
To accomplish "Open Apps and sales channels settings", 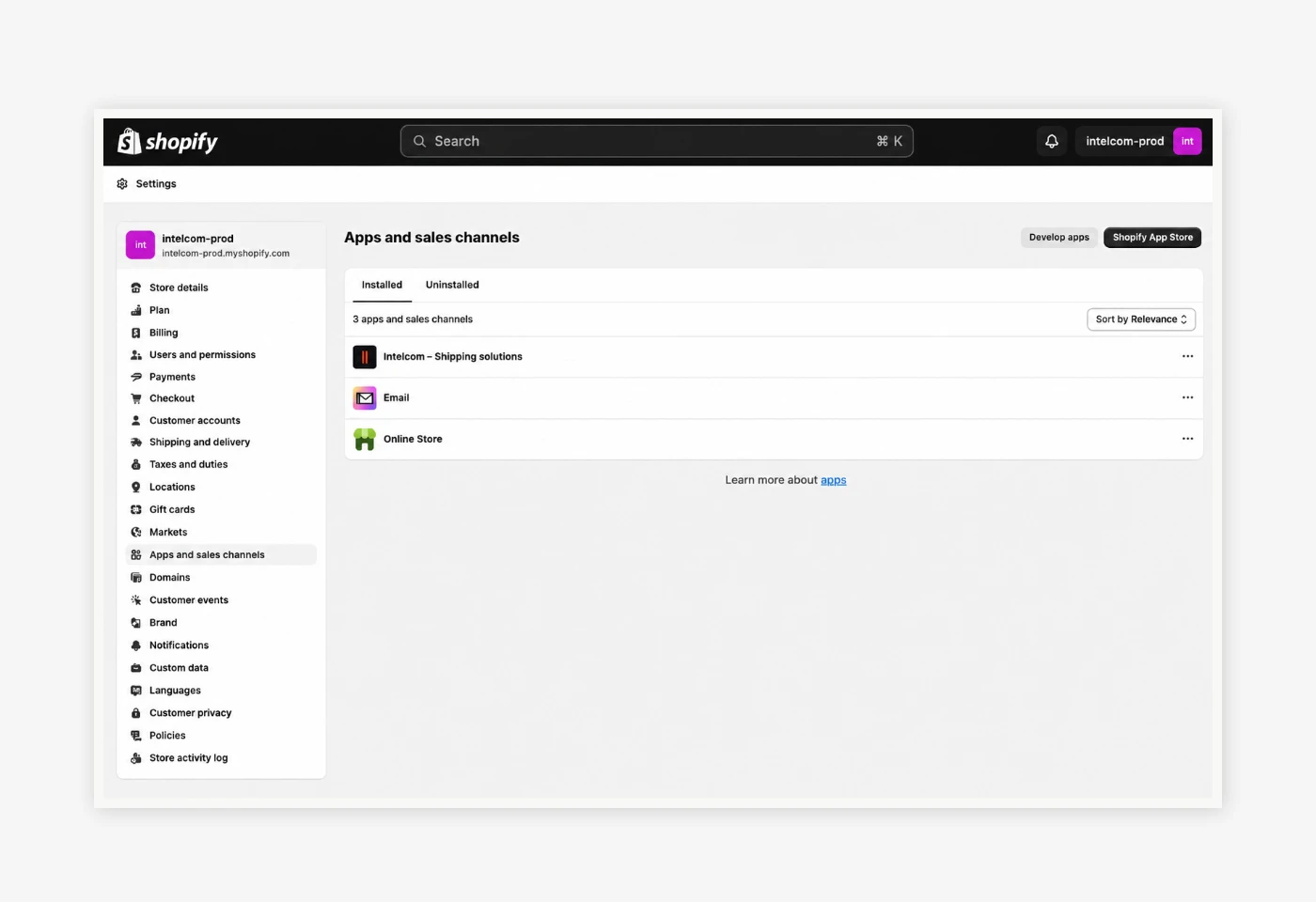I will click(x=221, y=555).
